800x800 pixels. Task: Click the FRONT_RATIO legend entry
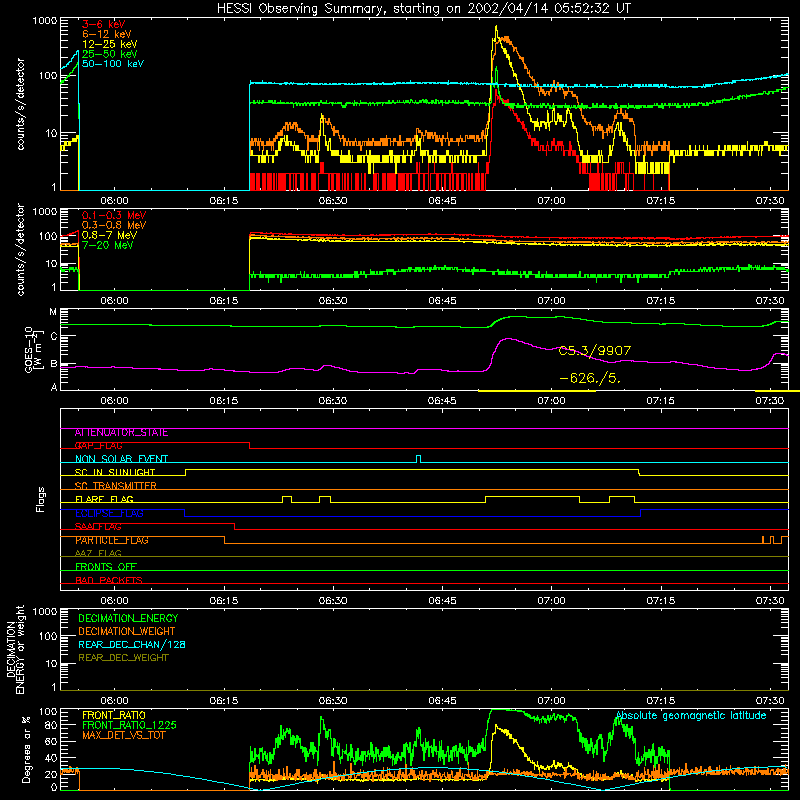114,715
